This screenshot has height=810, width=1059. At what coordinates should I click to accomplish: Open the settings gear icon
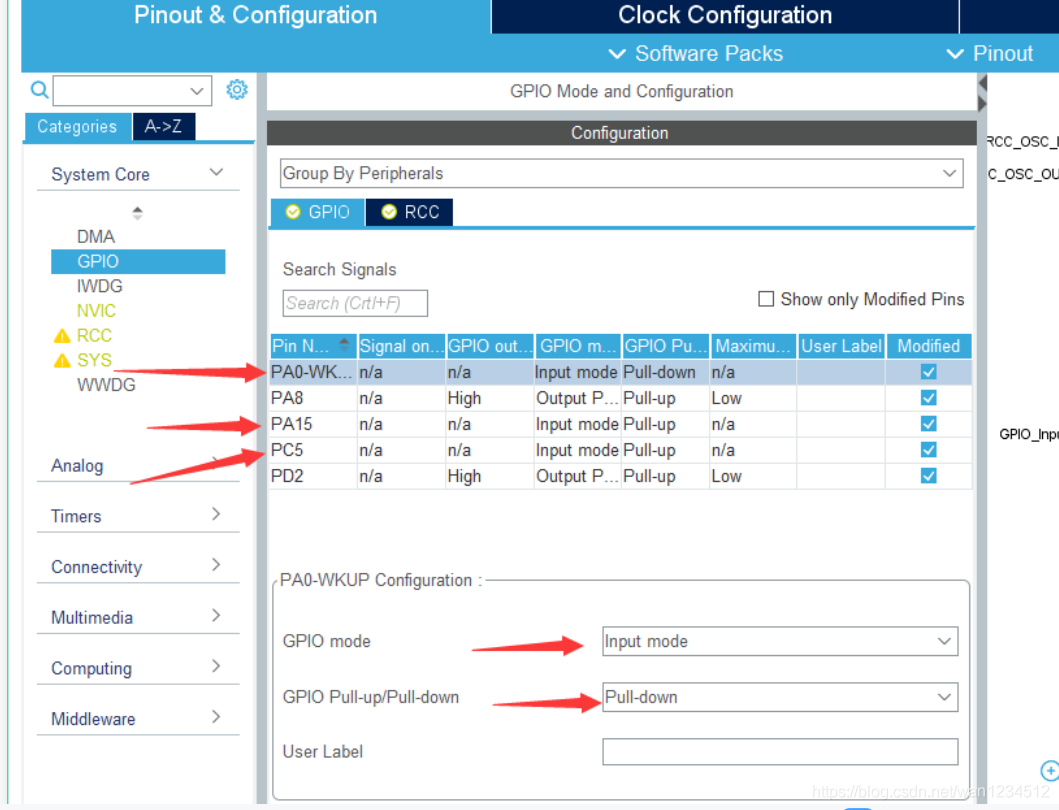click(x=237, y=90)
